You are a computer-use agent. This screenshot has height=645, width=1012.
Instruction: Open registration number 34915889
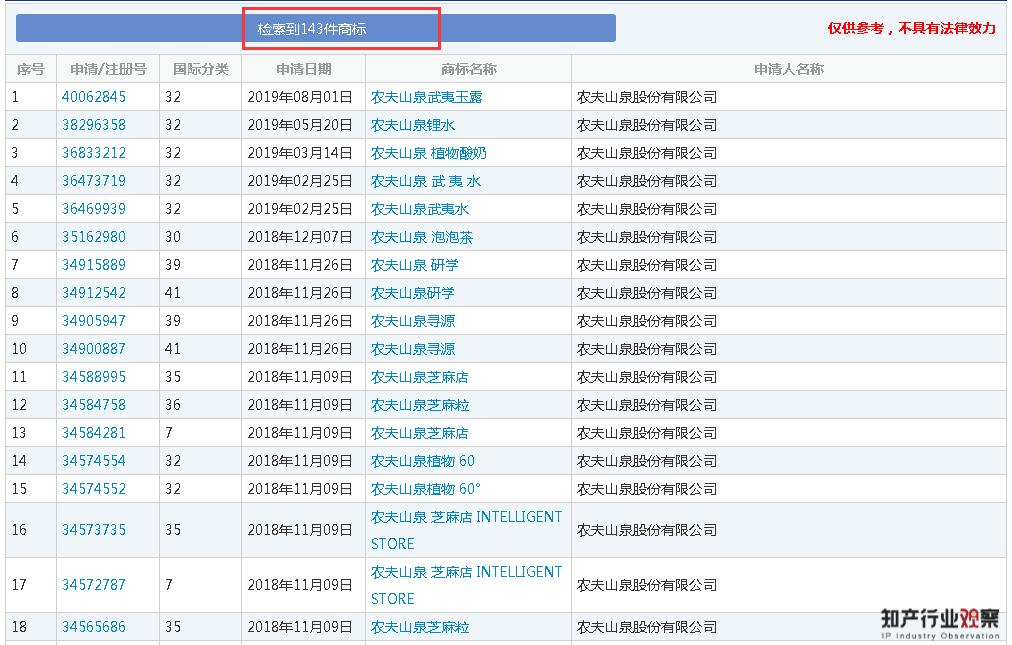94,265
